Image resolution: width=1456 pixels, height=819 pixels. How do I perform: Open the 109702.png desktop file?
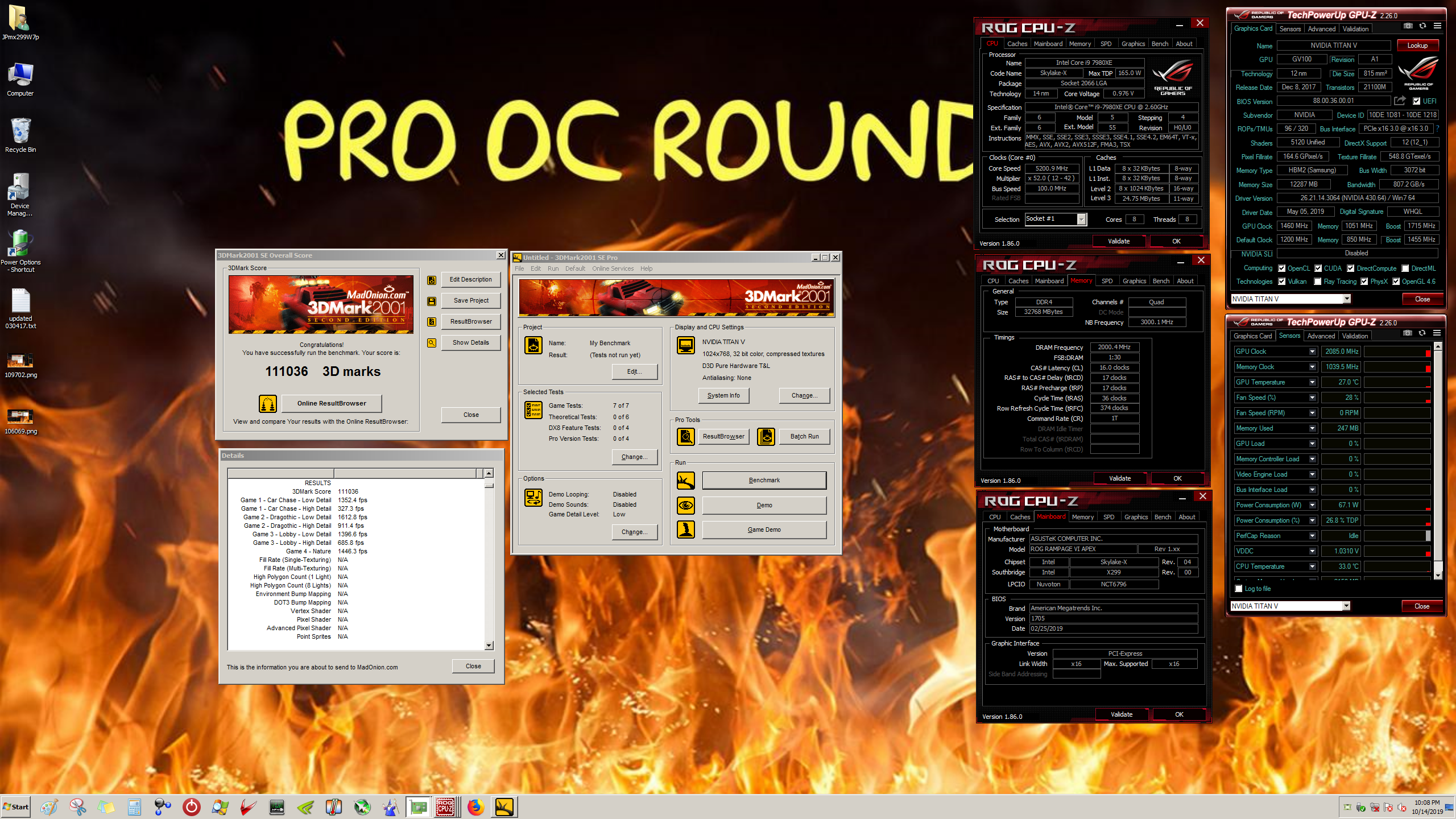click(20, 365)
